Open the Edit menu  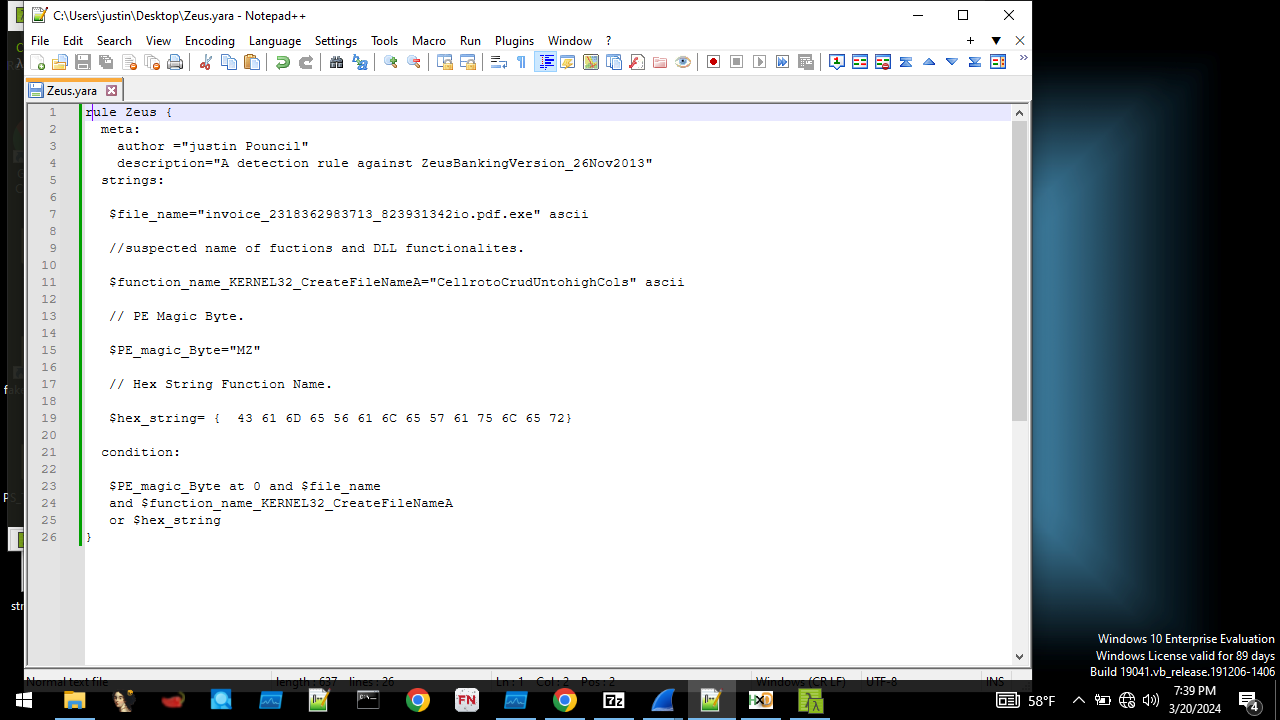[73, 41]
